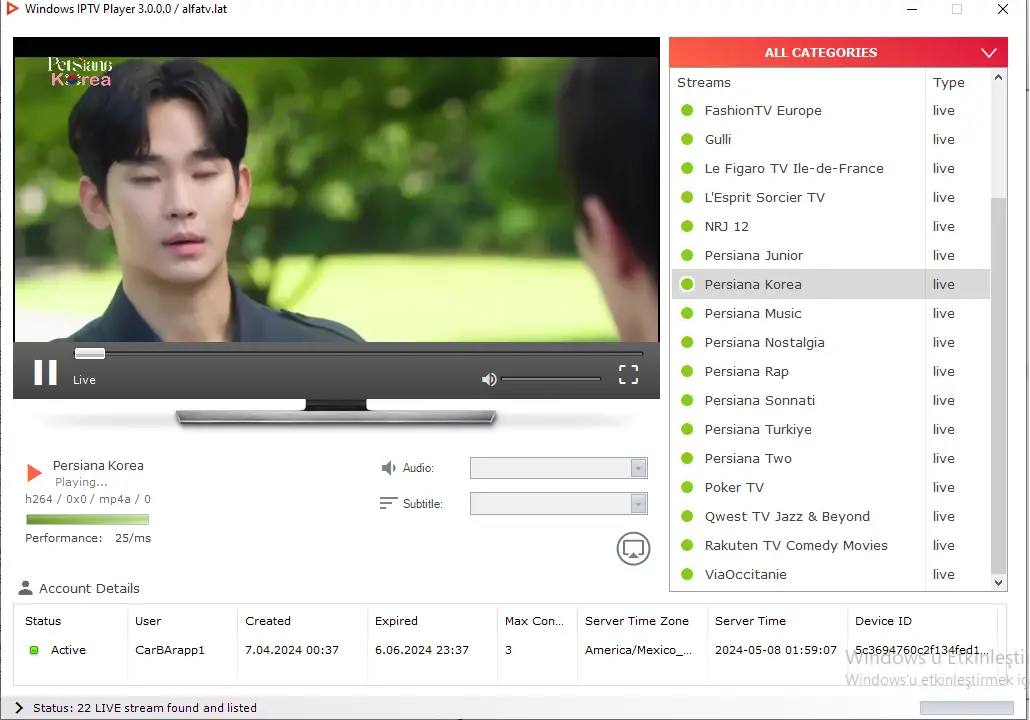The height and width of the screenshot is (720, 1030).
Task: Click the status bar expand arrow
Action: click(x=19, y=708)
